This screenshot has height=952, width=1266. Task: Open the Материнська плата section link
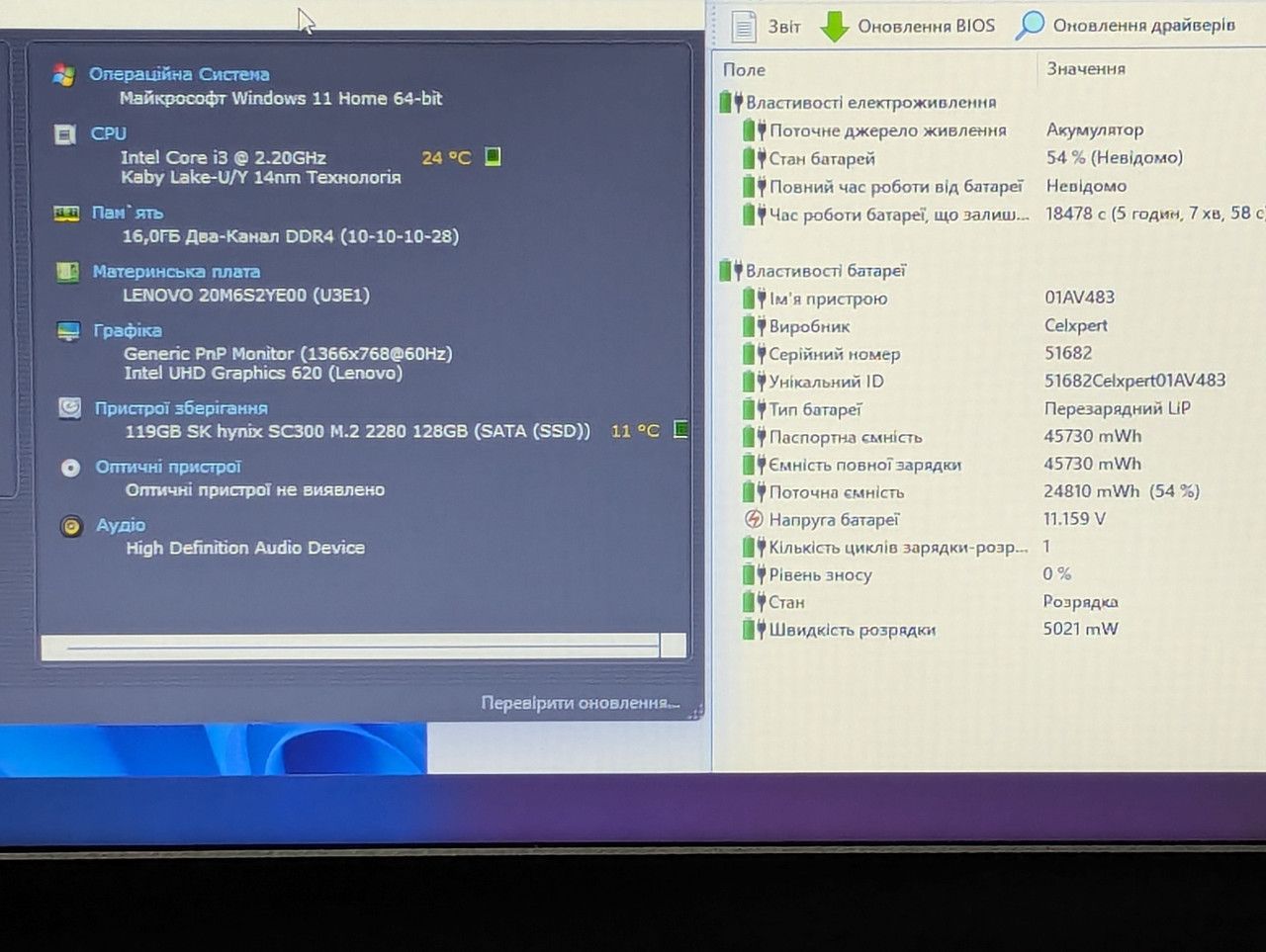point(176,271)
